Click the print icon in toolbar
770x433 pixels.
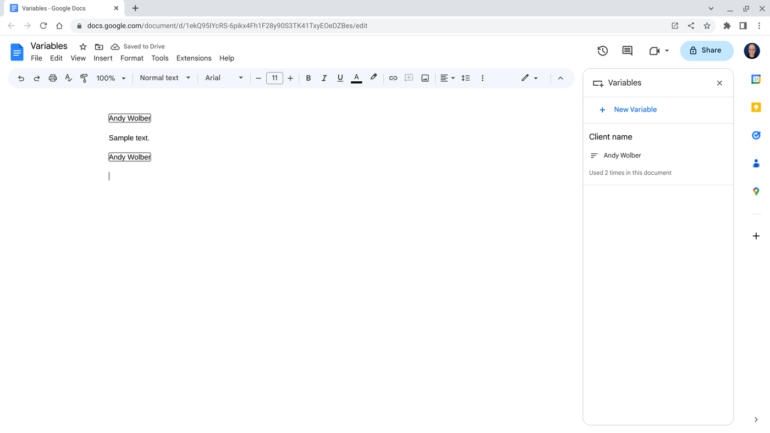53,78
